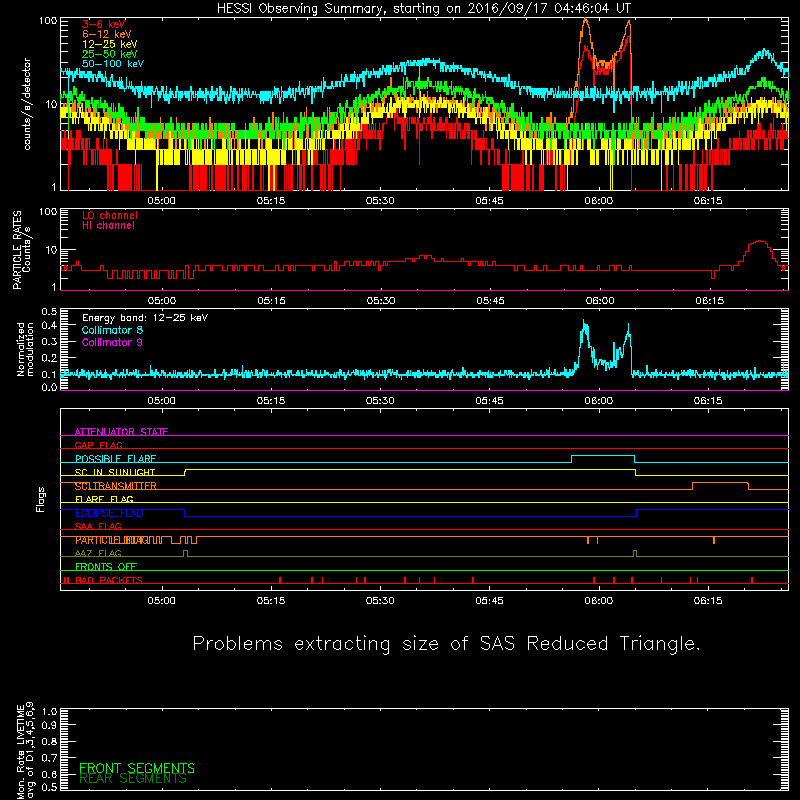Click the 05:30 tick label under the counts plot

coord(380,201)
